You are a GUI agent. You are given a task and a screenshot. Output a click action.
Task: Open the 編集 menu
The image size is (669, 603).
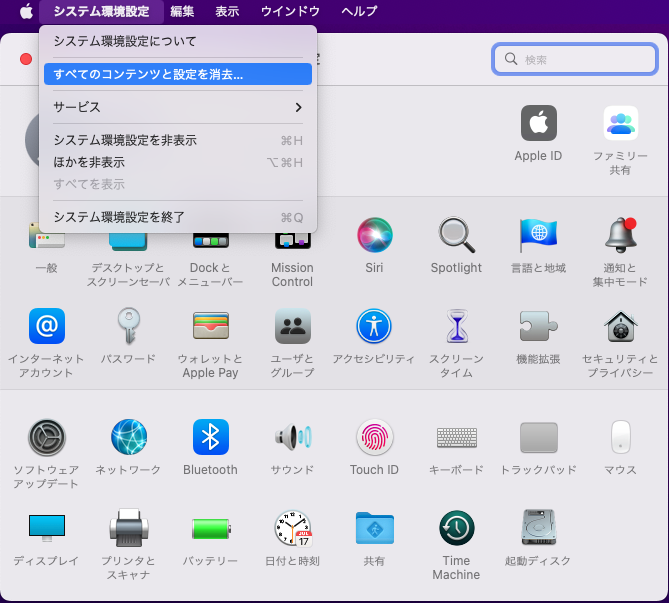182,11
